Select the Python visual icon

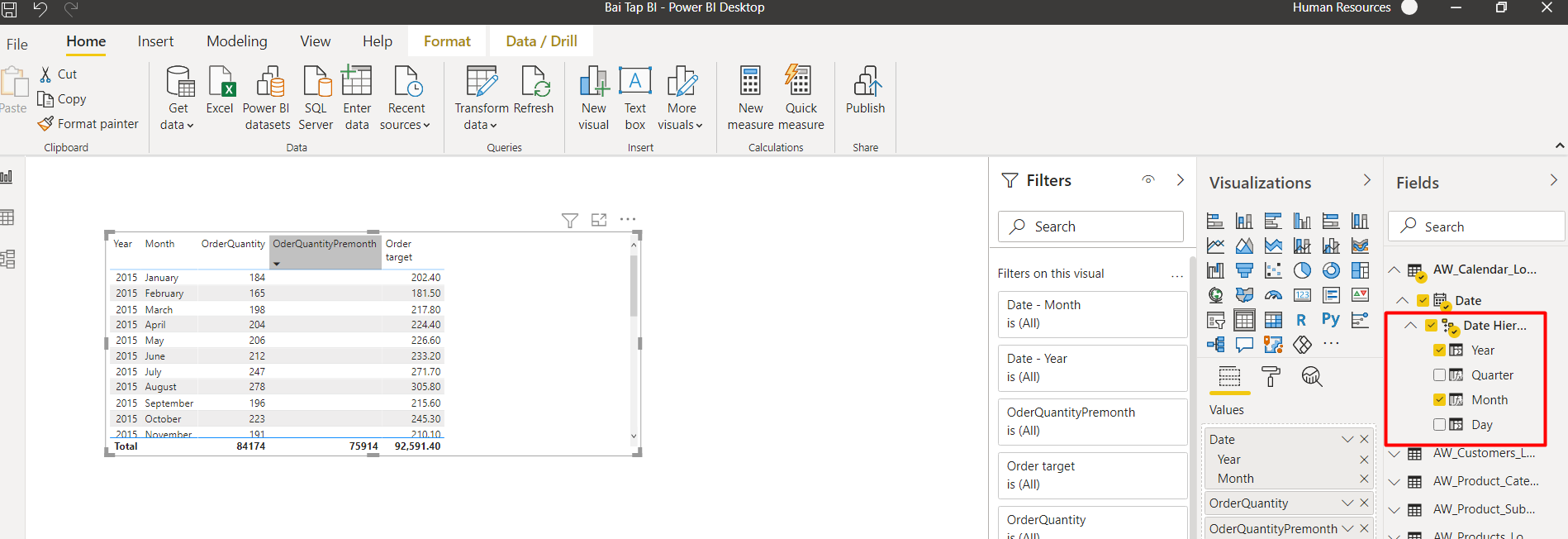1331,319
